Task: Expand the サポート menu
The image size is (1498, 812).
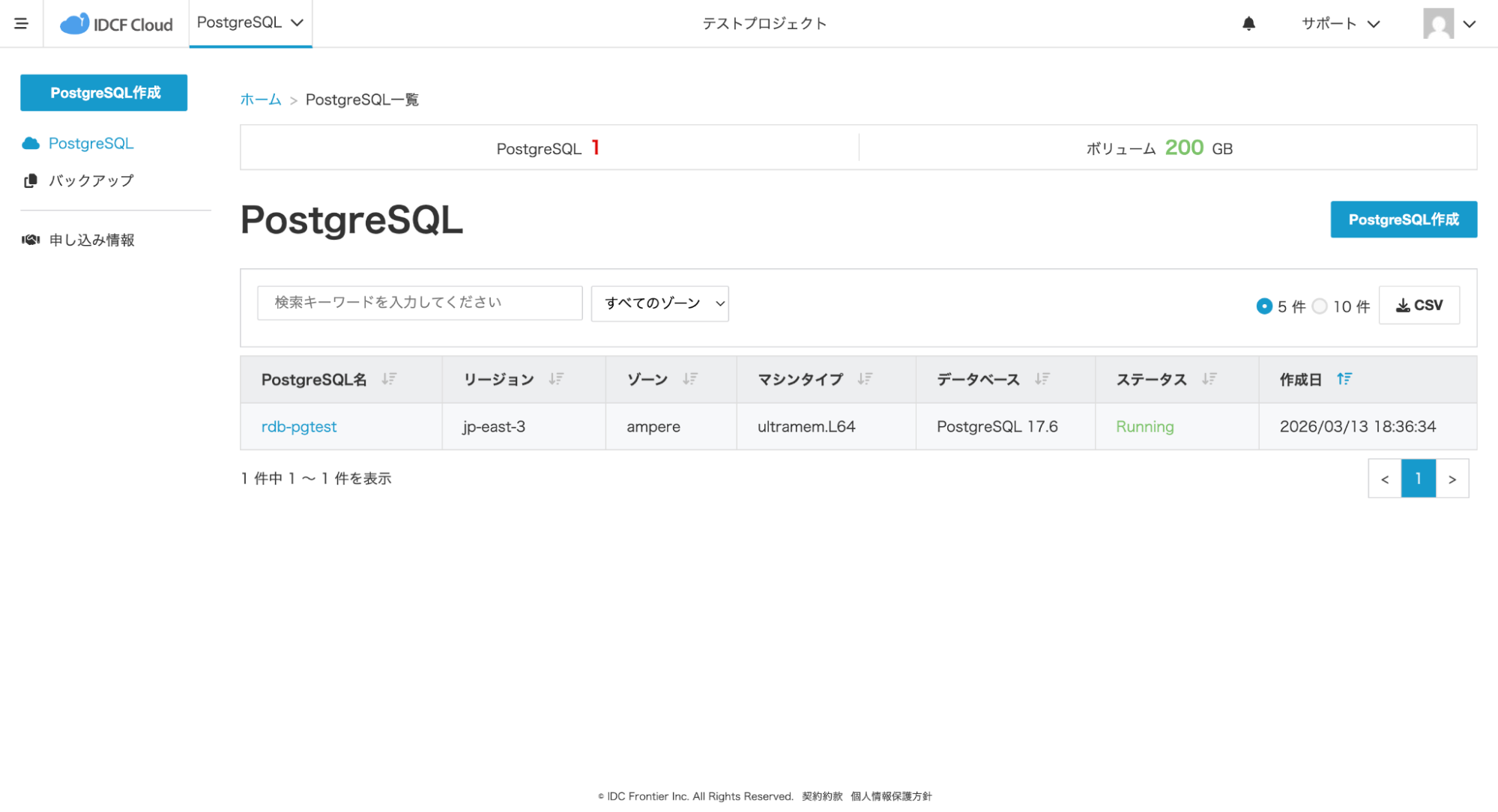Action: coord(1340,23)
